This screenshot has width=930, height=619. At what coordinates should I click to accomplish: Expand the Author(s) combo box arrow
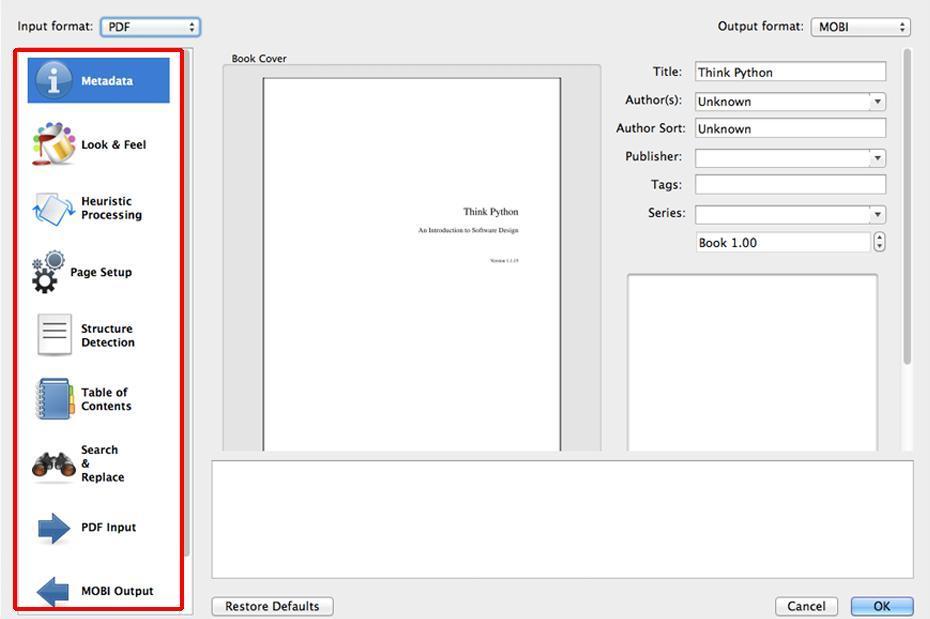pos(877,101)
